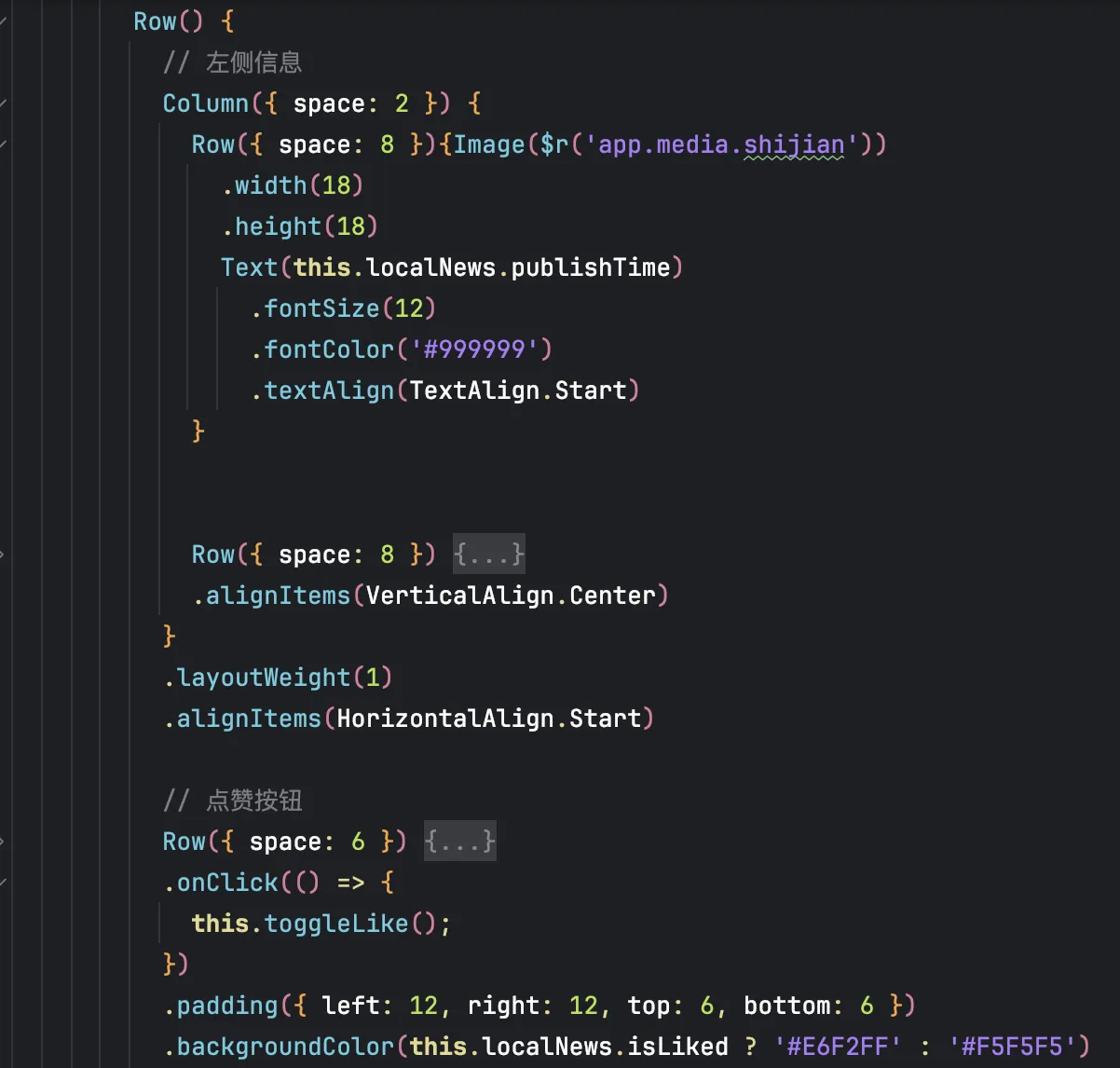
Task: Click the '.textAlign' method name
Action: pos(322,390)
